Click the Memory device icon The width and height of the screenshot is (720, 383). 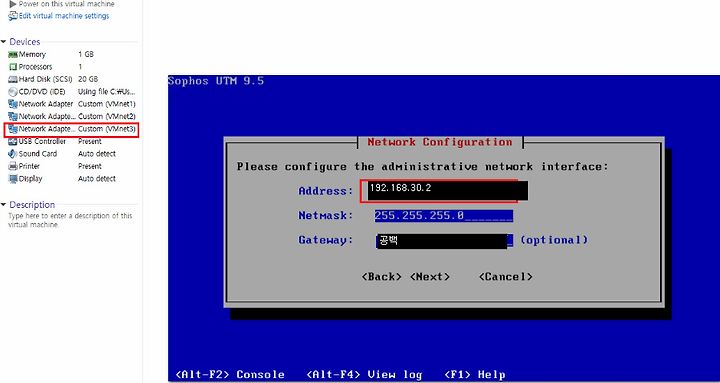[x=13, y=54]
